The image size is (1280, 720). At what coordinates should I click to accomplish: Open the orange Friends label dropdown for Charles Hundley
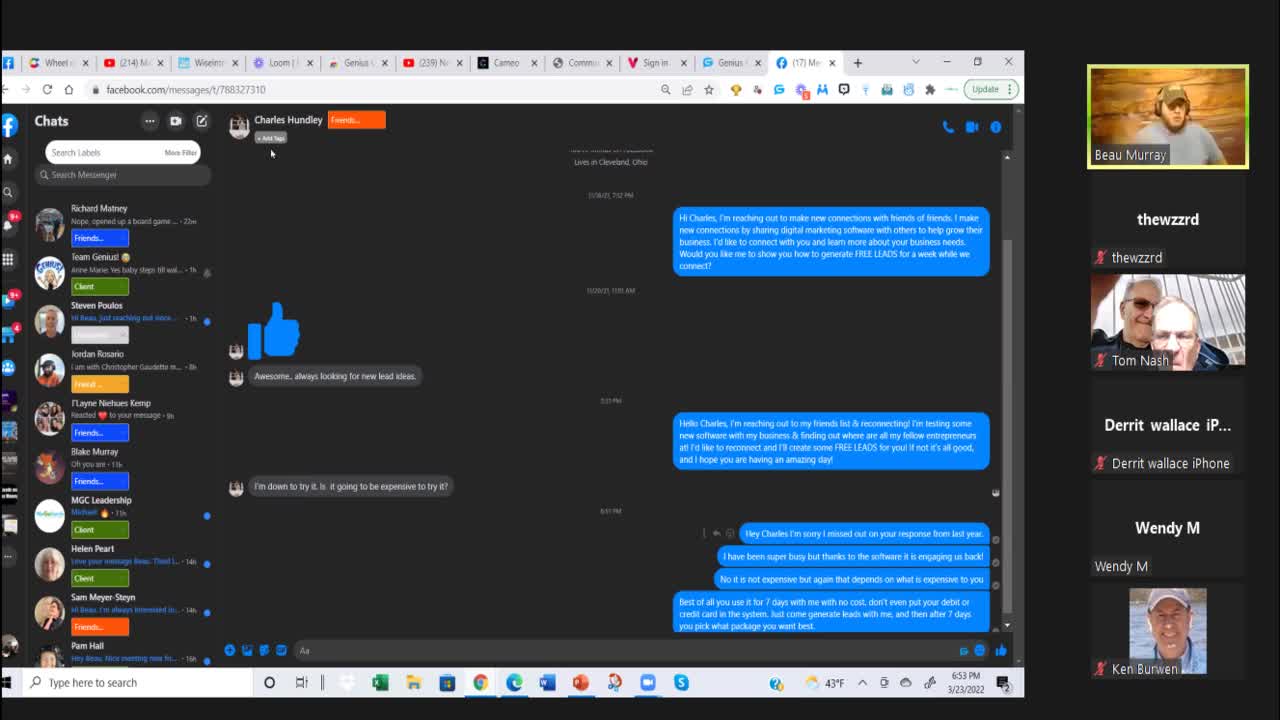point(356,120)
